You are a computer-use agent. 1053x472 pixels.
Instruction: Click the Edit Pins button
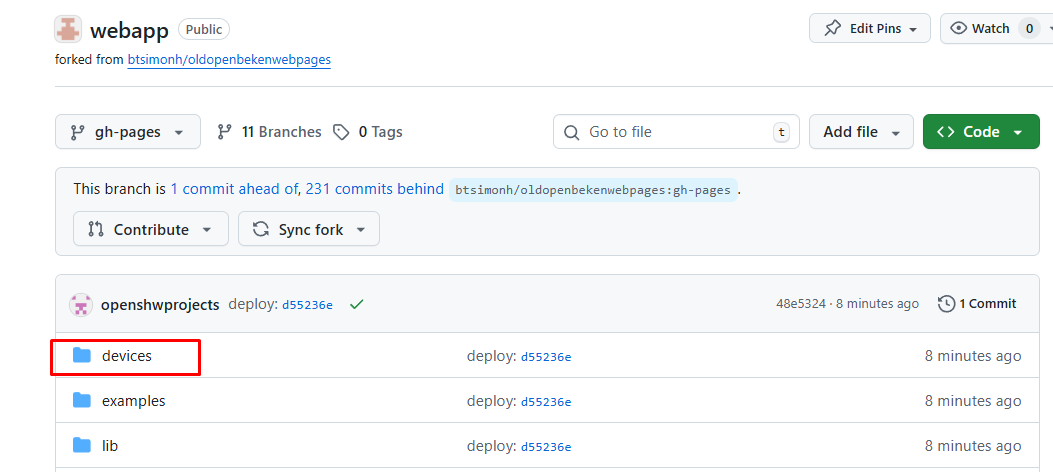(870, 29)
